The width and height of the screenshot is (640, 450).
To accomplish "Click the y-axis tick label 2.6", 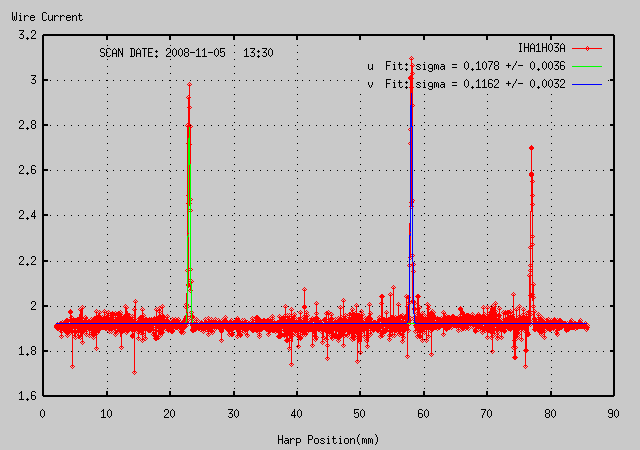I will [x=27, y=170].
